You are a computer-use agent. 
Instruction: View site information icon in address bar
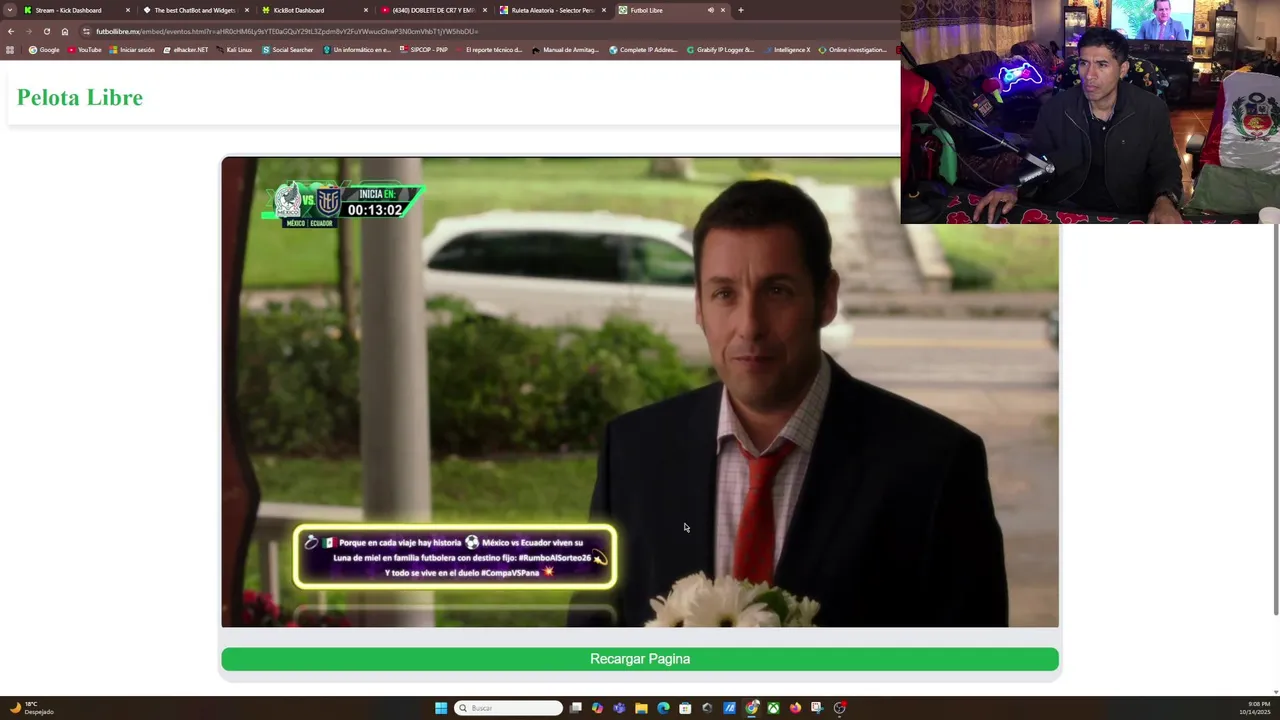[87, 31]
